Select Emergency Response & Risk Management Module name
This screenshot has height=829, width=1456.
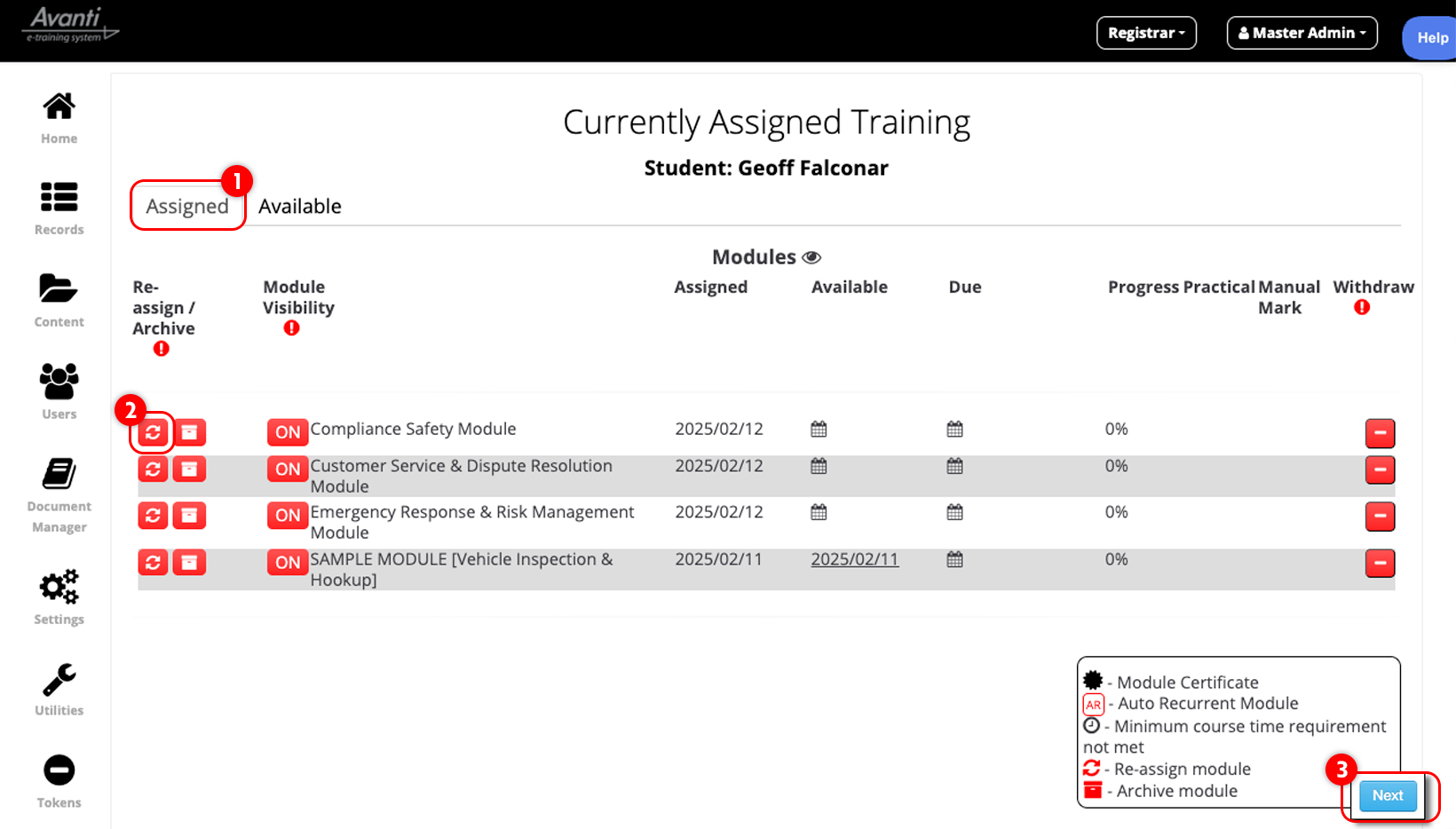point(471,522)
